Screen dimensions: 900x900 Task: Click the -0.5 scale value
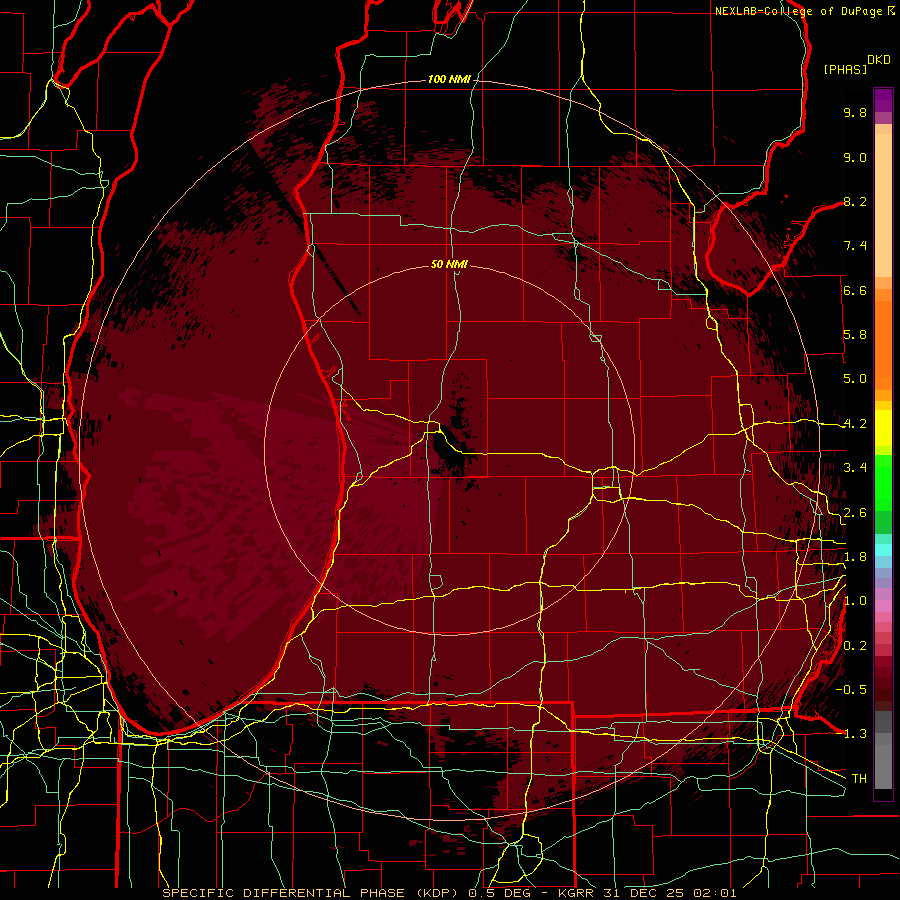[851, 690]
